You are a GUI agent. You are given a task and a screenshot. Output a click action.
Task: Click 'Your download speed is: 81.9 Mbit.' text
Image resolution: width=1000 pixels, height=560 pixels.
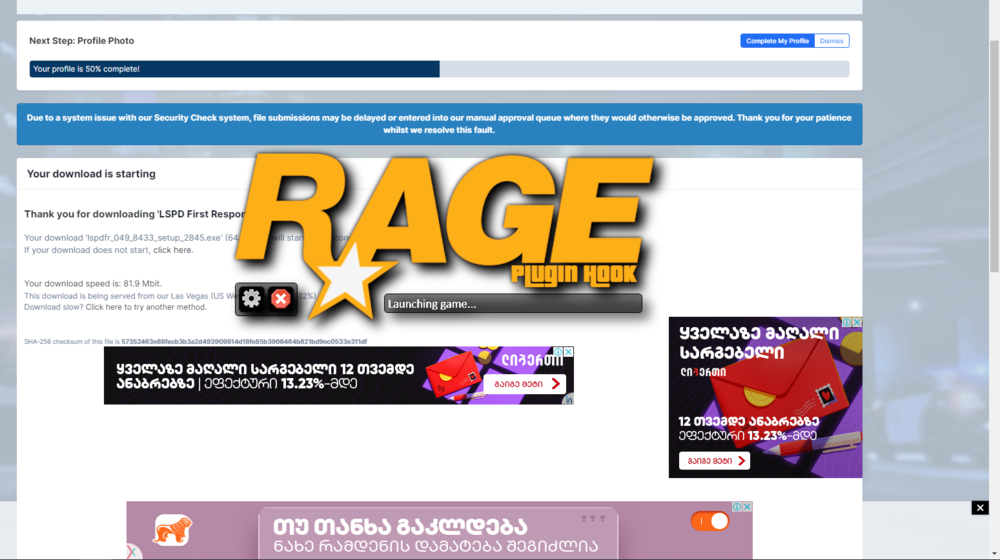tap(93, 283)
